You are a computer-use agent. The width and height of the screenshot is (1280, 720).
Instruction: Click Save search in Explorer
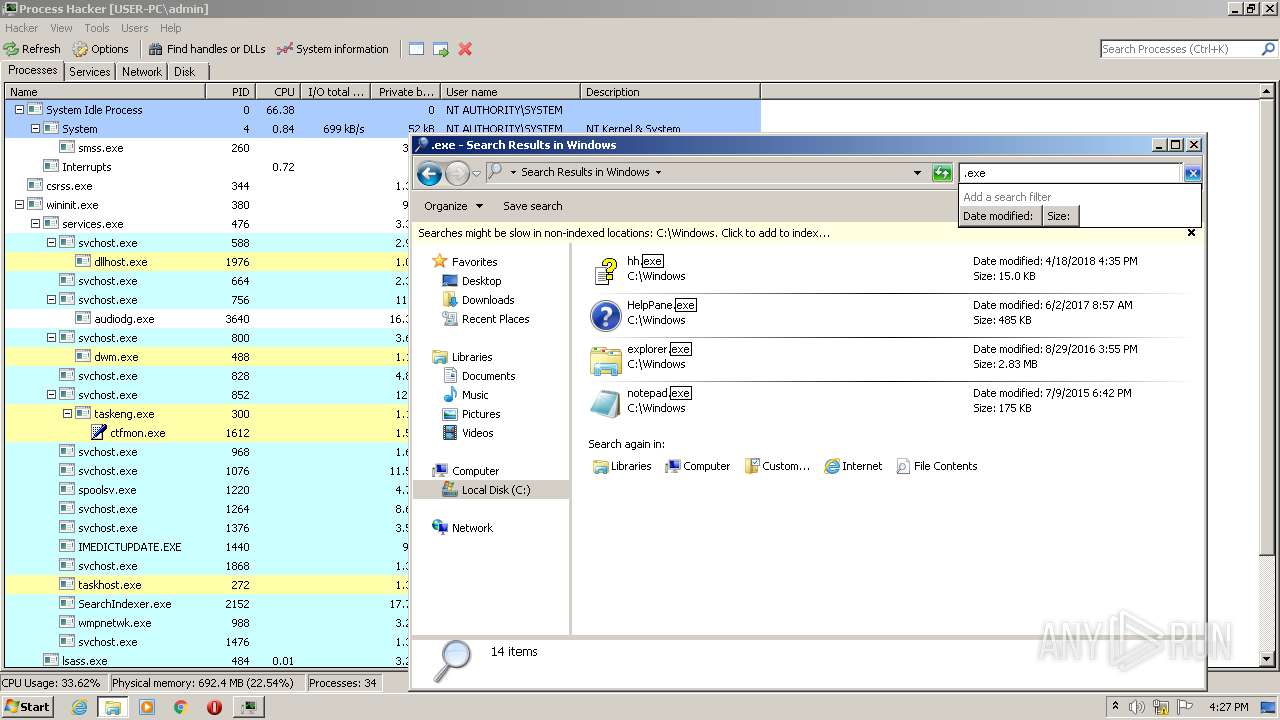532,206
